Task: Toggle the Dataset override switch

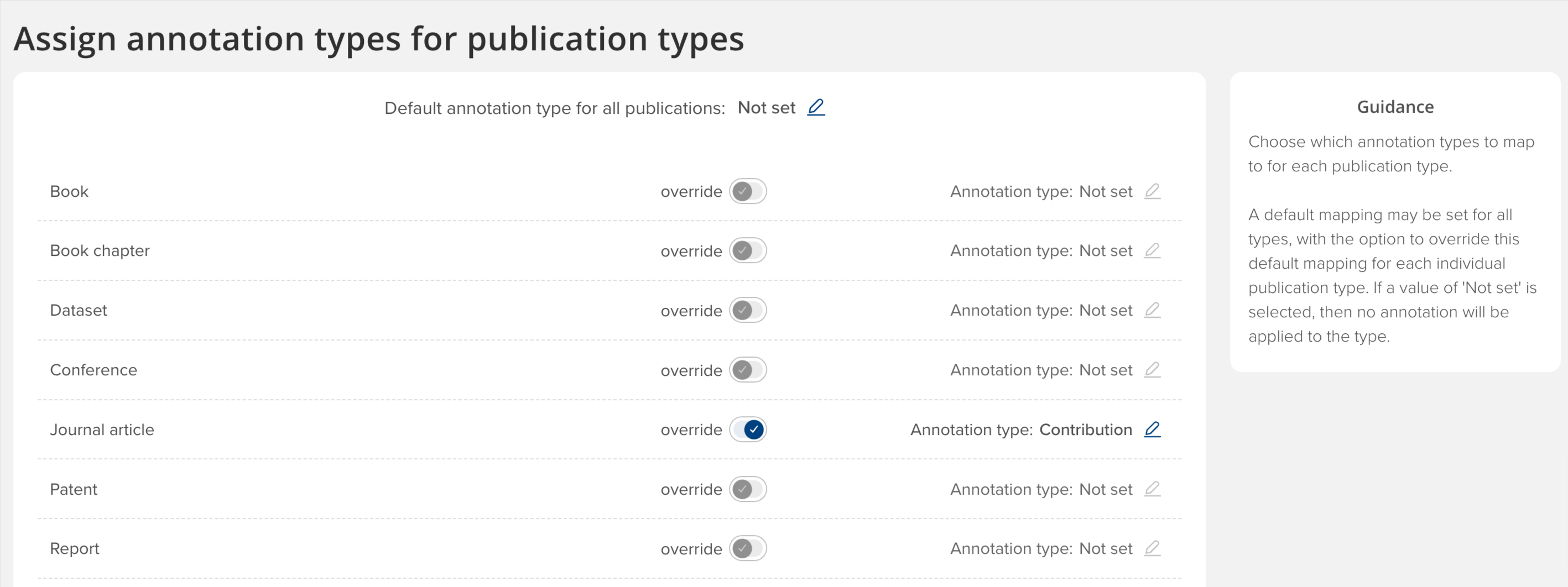Action: [747, 310]
